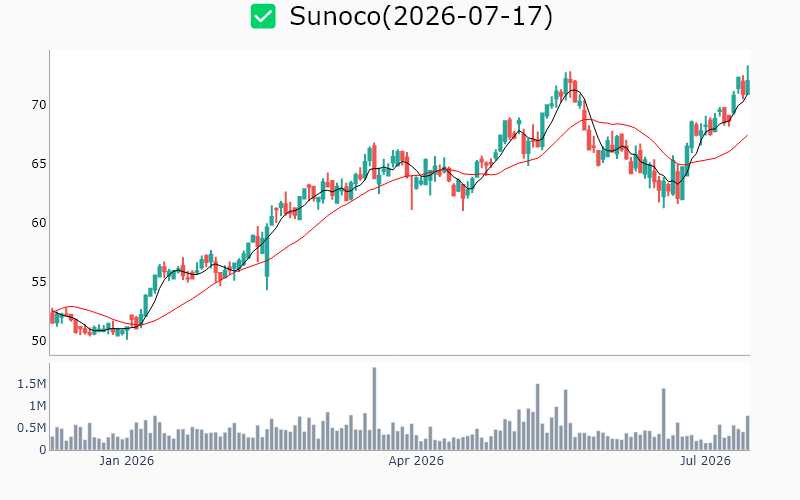This screenshot has width=800, height=500.
Task: Click the Jan 2026 x-axis label
Action: (127, 461)
